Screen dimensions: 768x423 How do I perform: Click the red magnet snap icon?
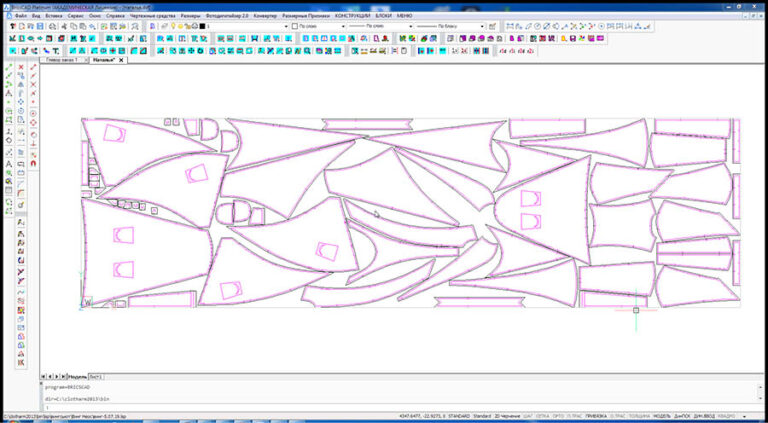tap(33, 163)
